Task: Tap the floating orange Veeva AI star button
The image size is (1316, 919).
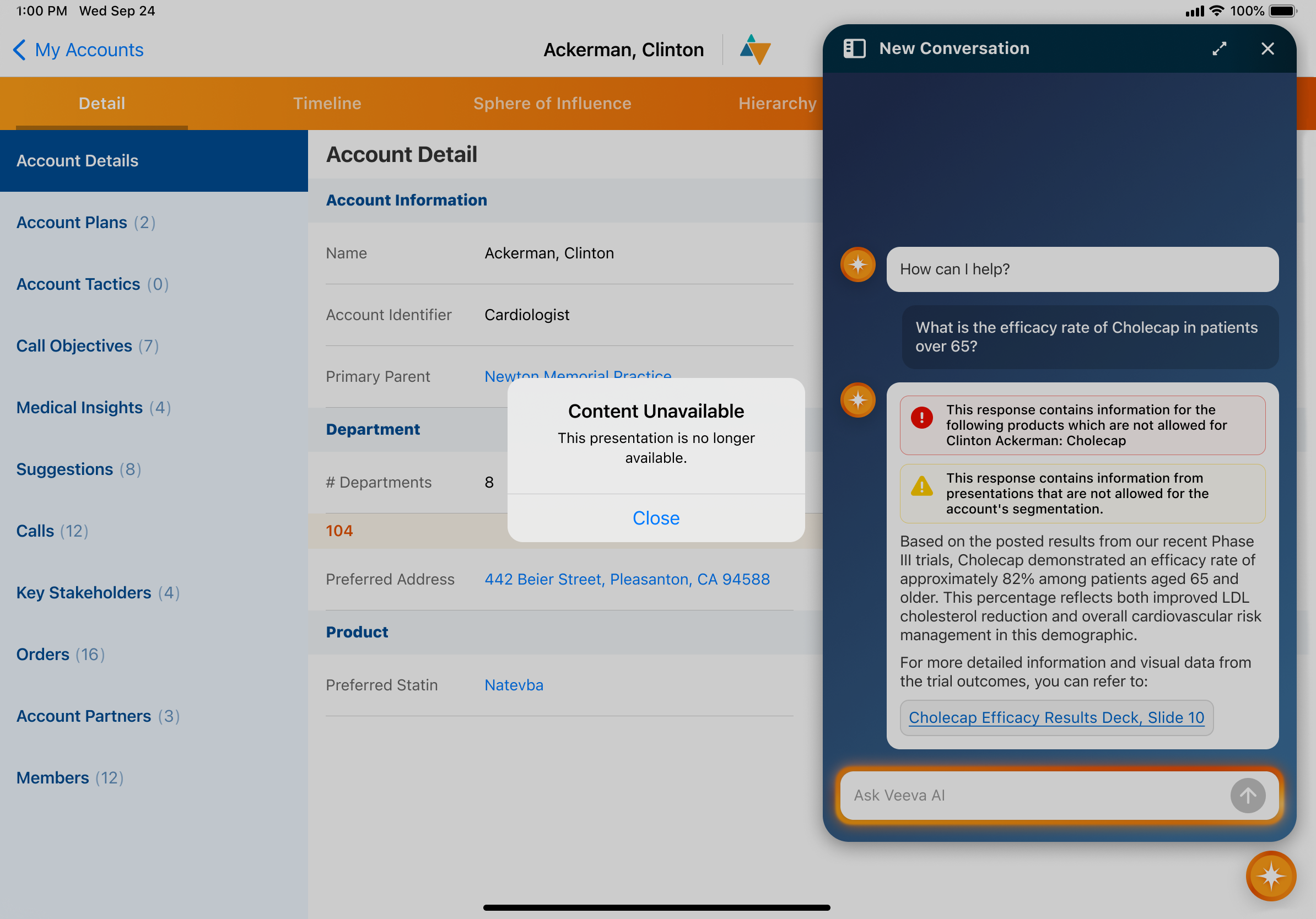Action: coord(1270,875)
